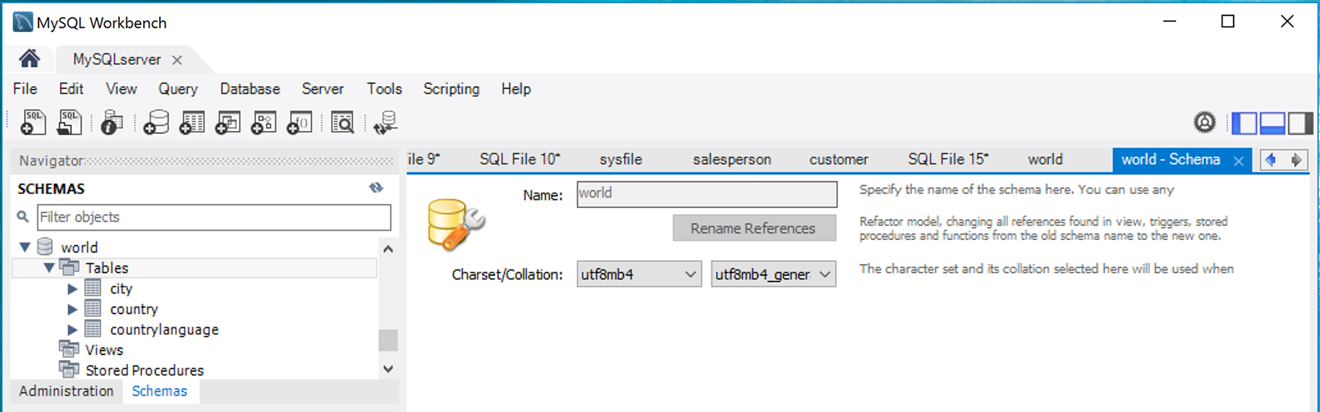Viewport: 1320px width, 412px height.
Task: Click the city table icon
Action: coord(92,288)
